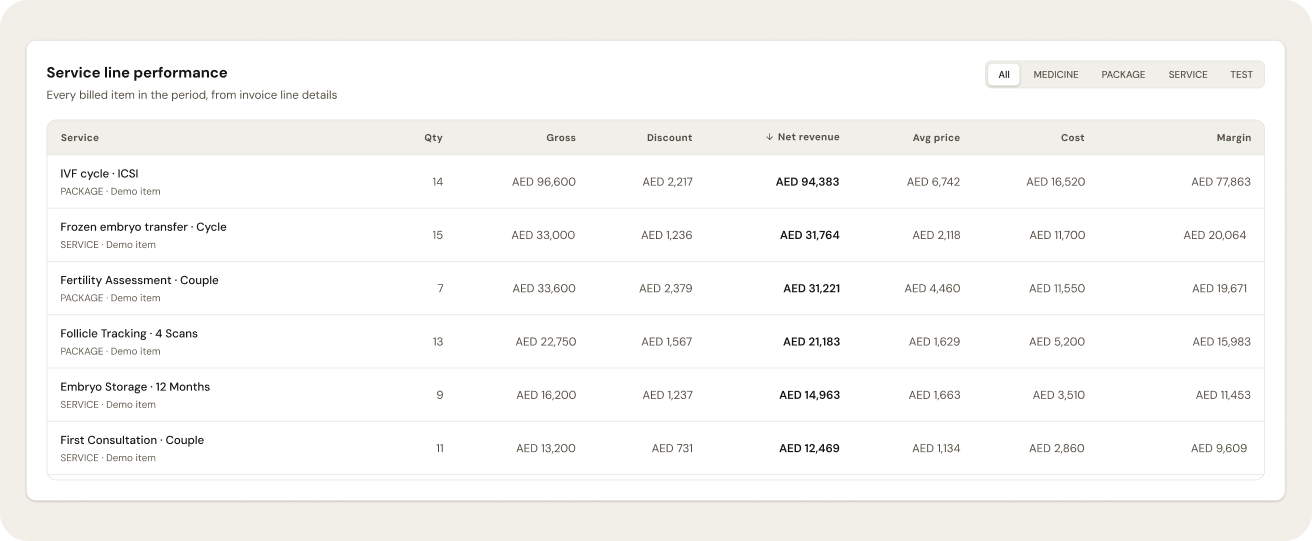Select Follicle Tracking · 4 Scans service
The width and height of the screenshot is (1312, 541).
point(129,333)
